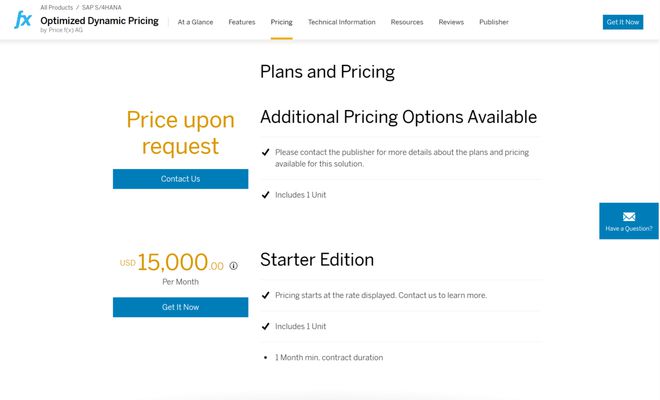Open the Resources tab

[407, 22]
